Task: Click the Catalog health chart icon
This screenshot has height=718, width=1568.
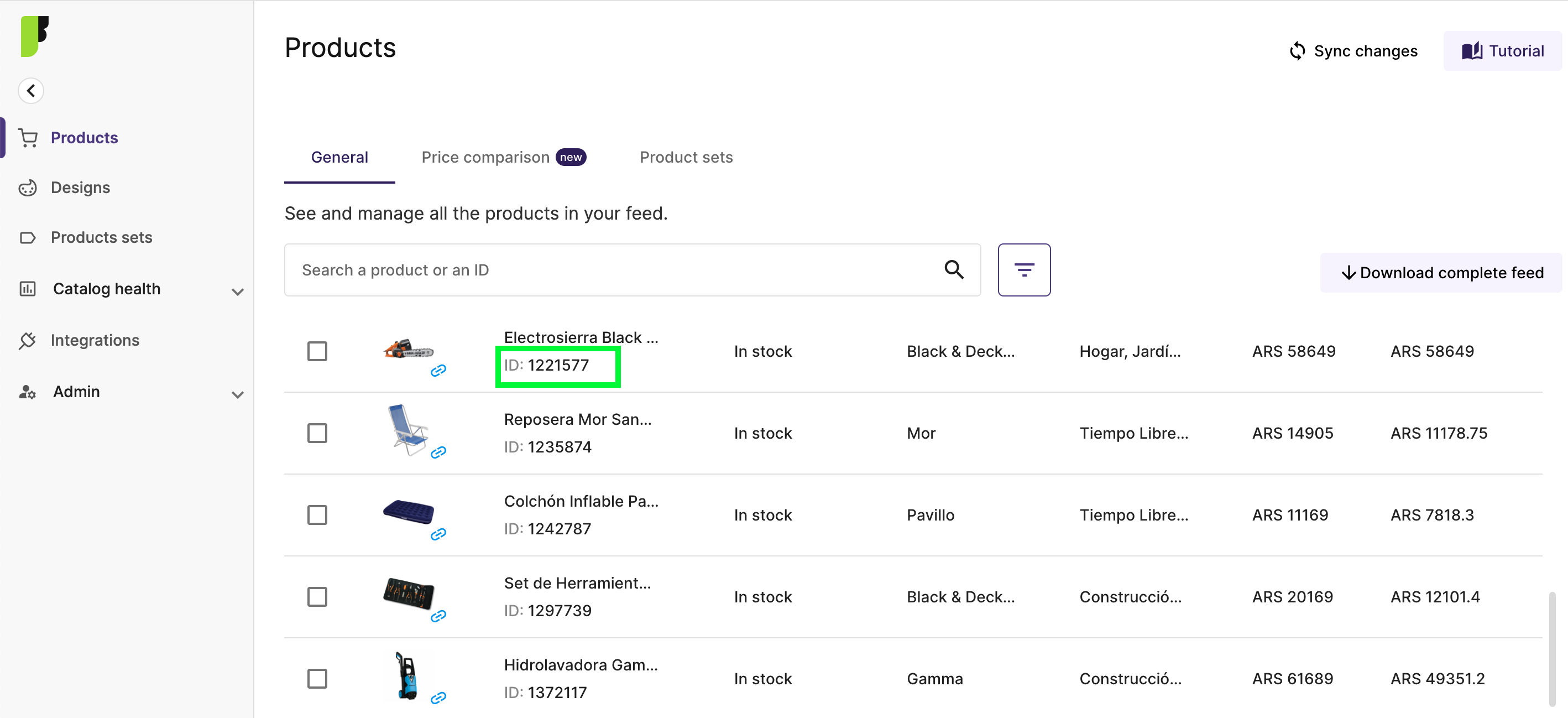Action: [x=28, y=289]
